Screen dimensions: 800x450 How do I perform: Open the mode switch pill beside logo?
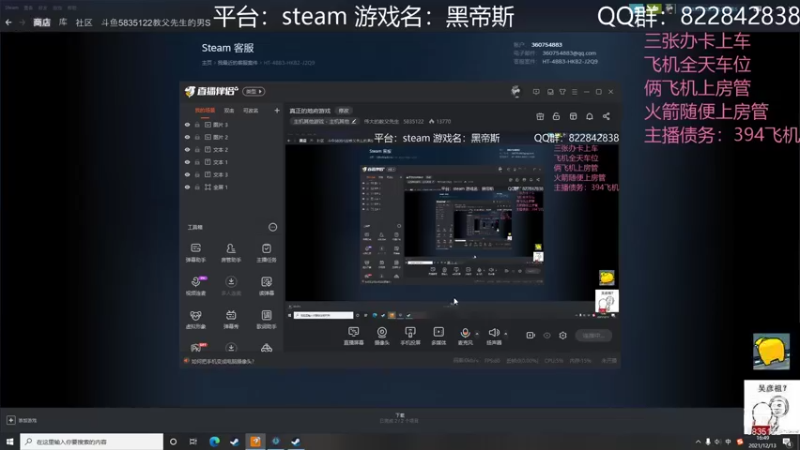pyautogui.click(x=254, y=91)
